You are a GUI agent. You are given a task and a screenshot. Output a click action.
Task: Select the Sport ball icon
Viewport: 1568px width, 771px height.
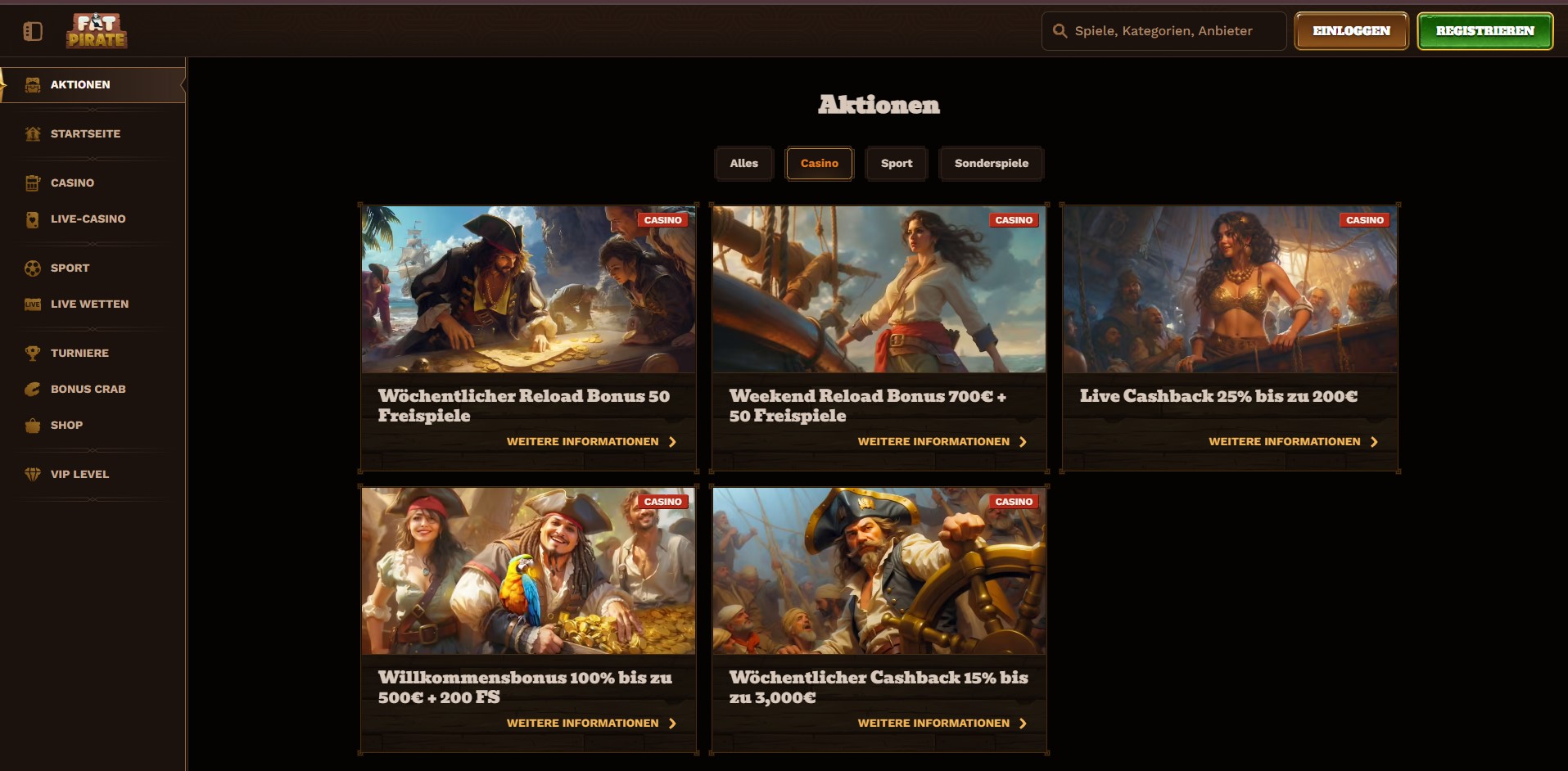(x=33, y=268)
